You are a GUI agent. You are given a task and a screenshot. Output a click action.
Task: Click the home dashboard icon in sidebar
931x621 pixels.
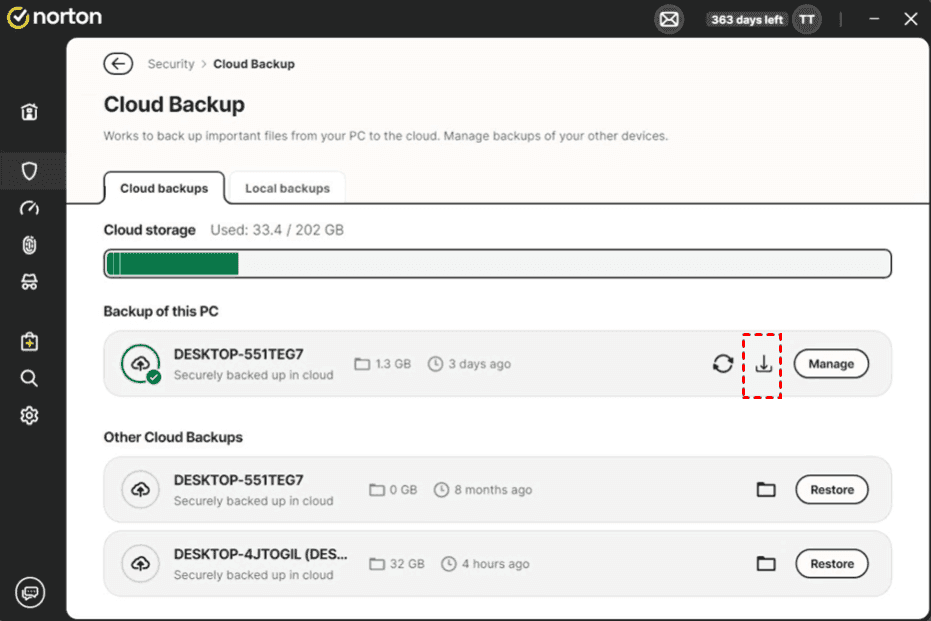click(x=29, y=112)
